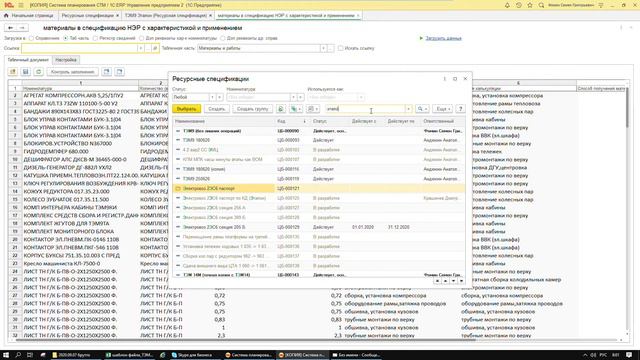
Task: Click into the dialog search input field
Action: 365,109
